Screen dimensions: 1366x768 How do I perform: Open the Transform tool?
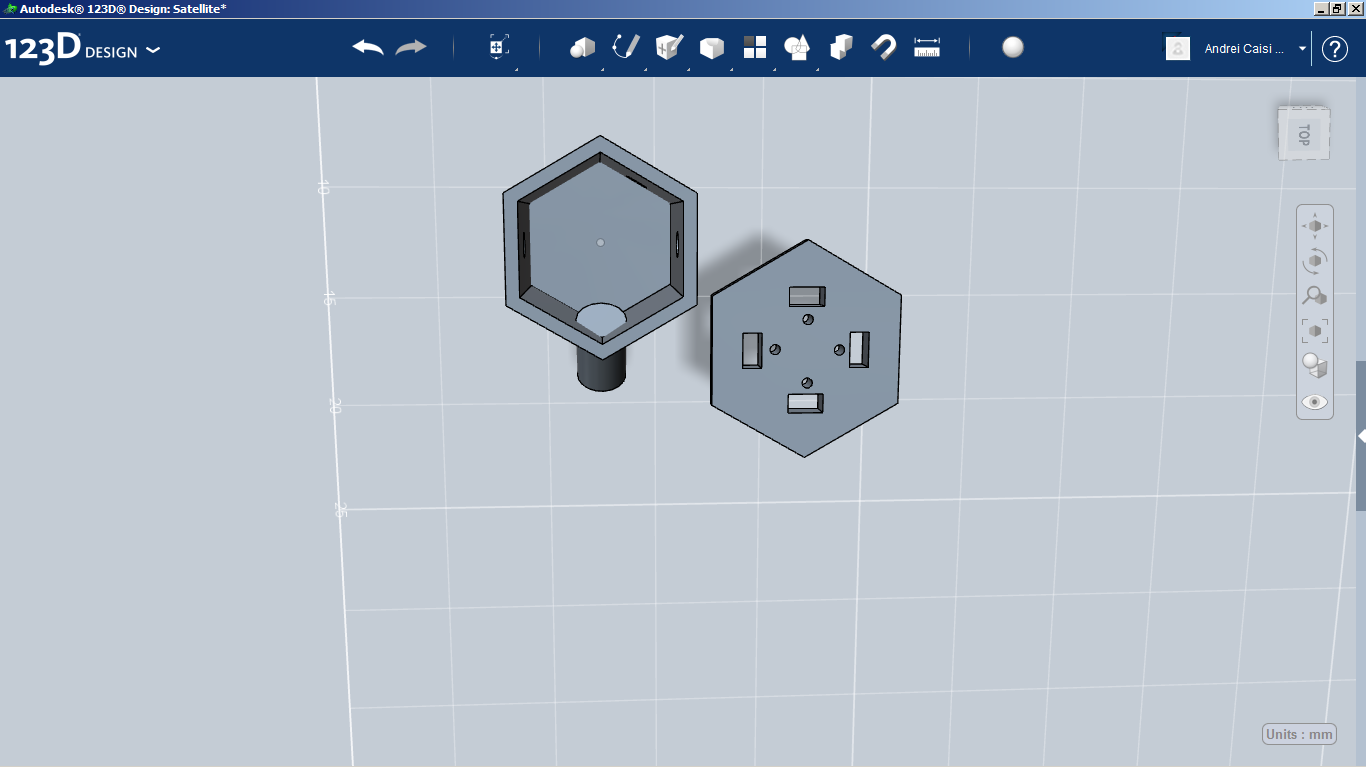coord(499,47)
